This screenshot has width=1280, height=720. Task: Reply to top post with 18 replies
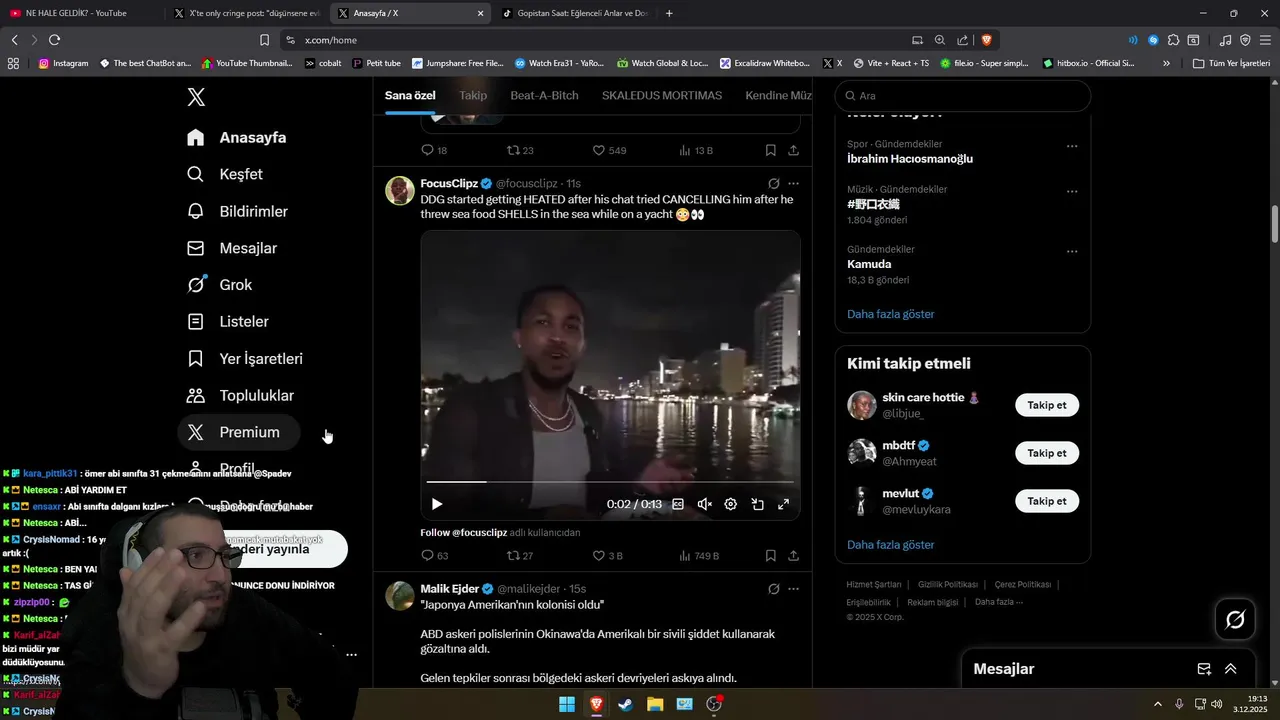(434, 150)
